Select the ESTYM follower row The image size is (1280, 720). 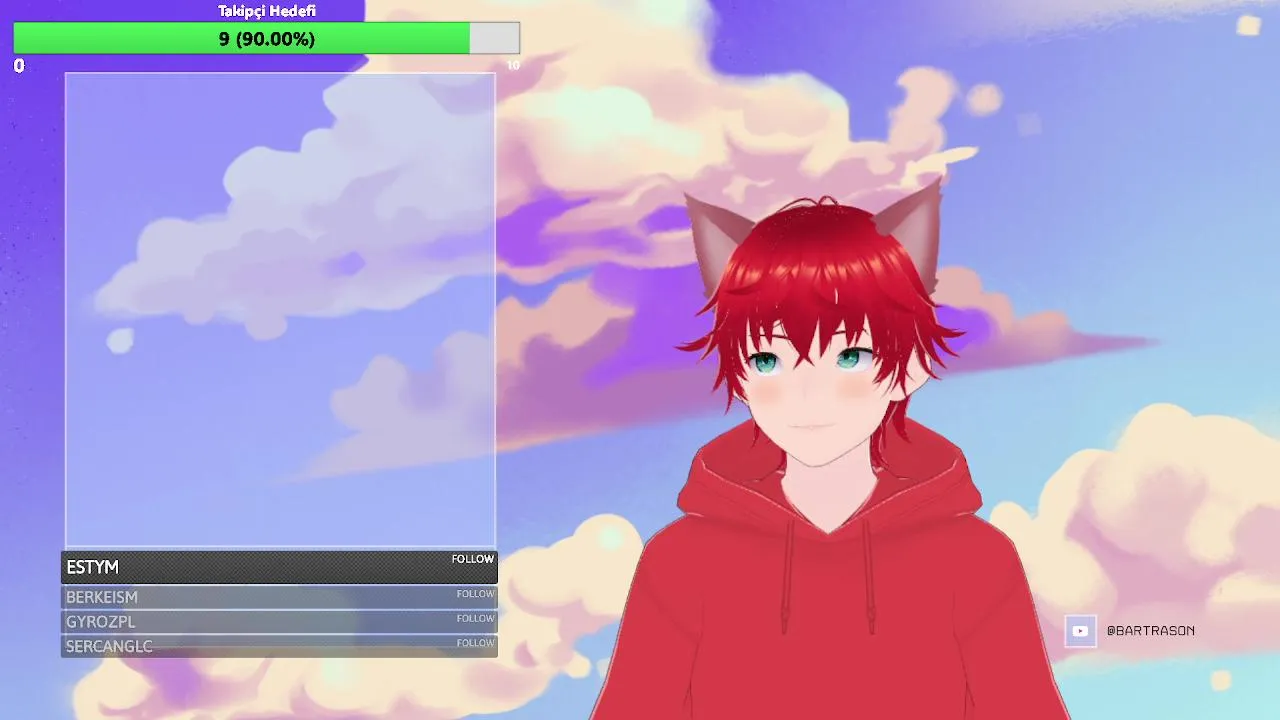[x=279, y=567]
